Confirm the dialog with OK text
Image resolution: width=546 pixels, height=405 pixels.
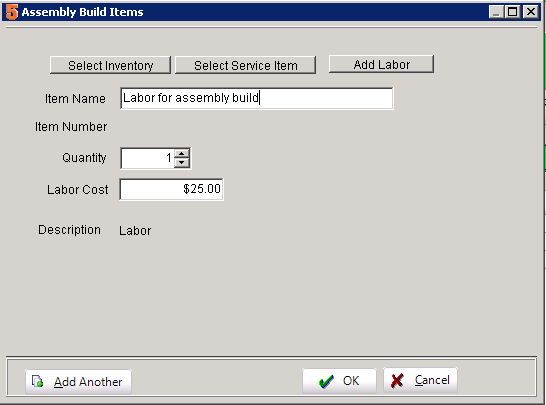click(351, 381)
